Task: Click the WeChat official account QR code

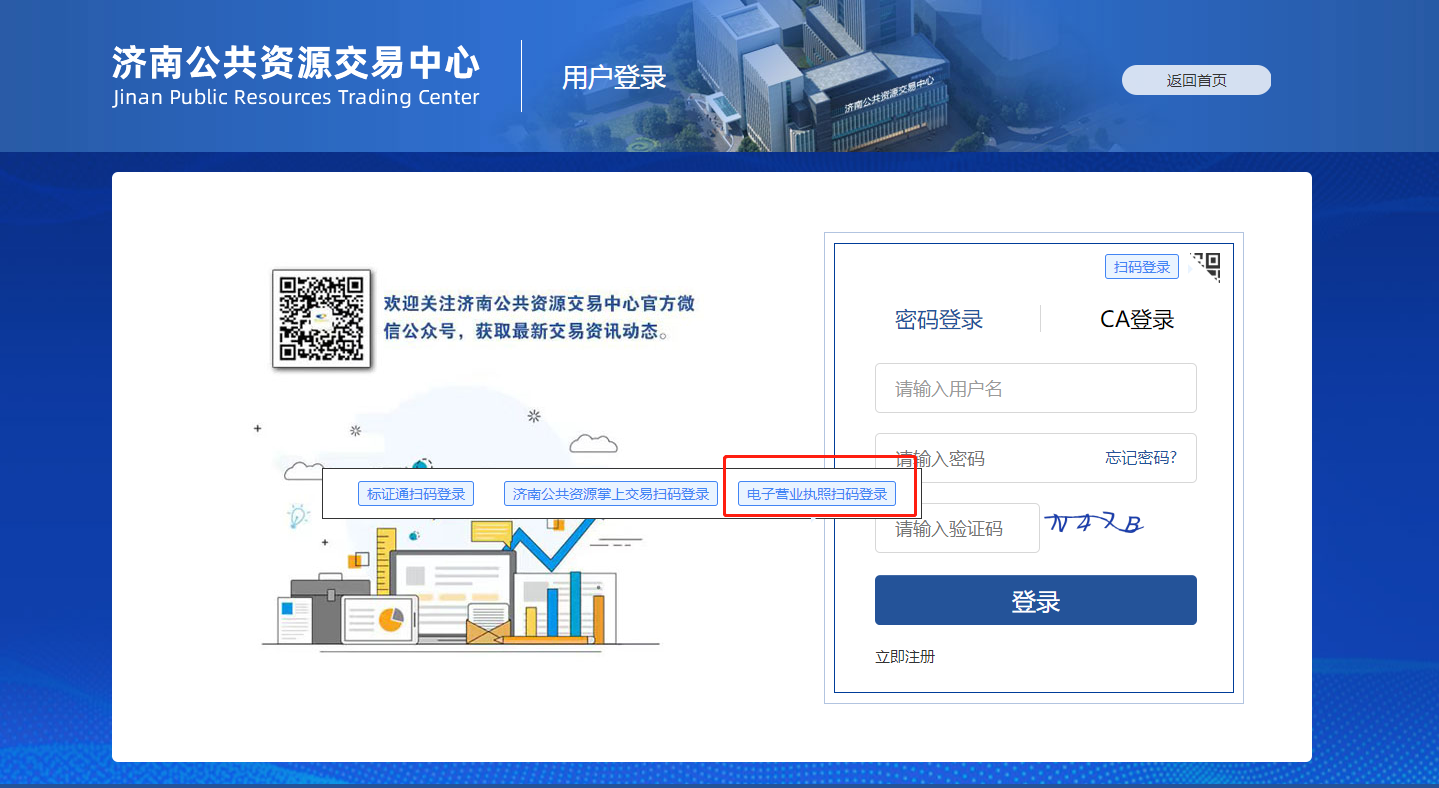Action: tap(322, 319)
